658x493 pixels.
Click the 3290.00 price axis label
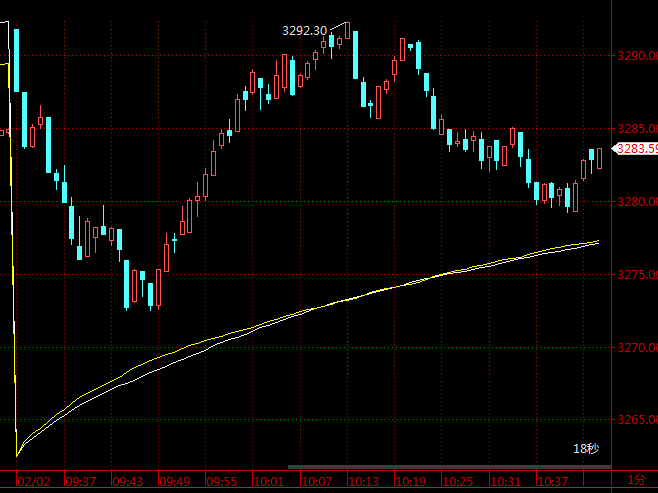(637, 56)
